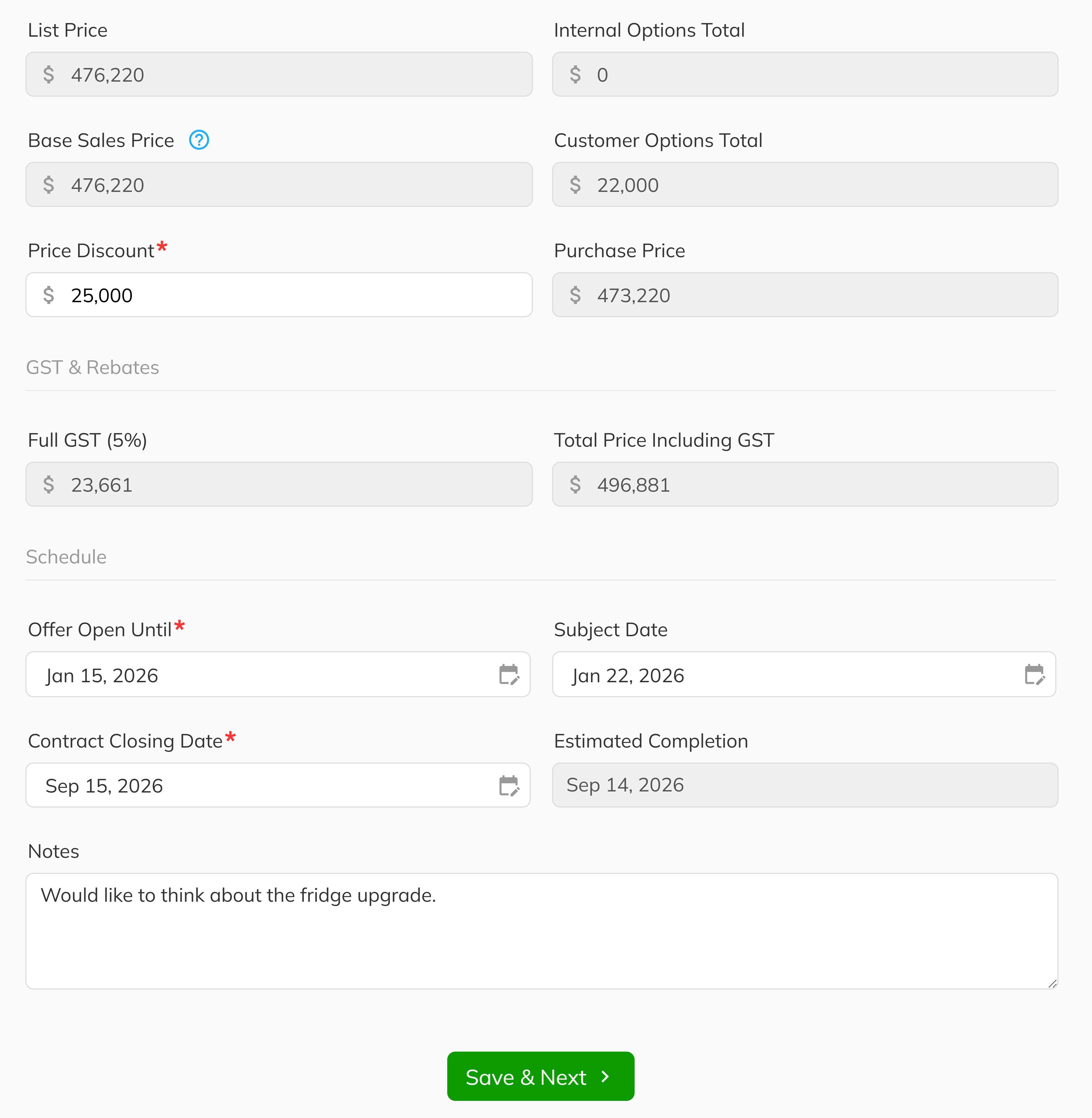Click the Schedule section header
The image size is (1092, 1118).
coord(66,556)
